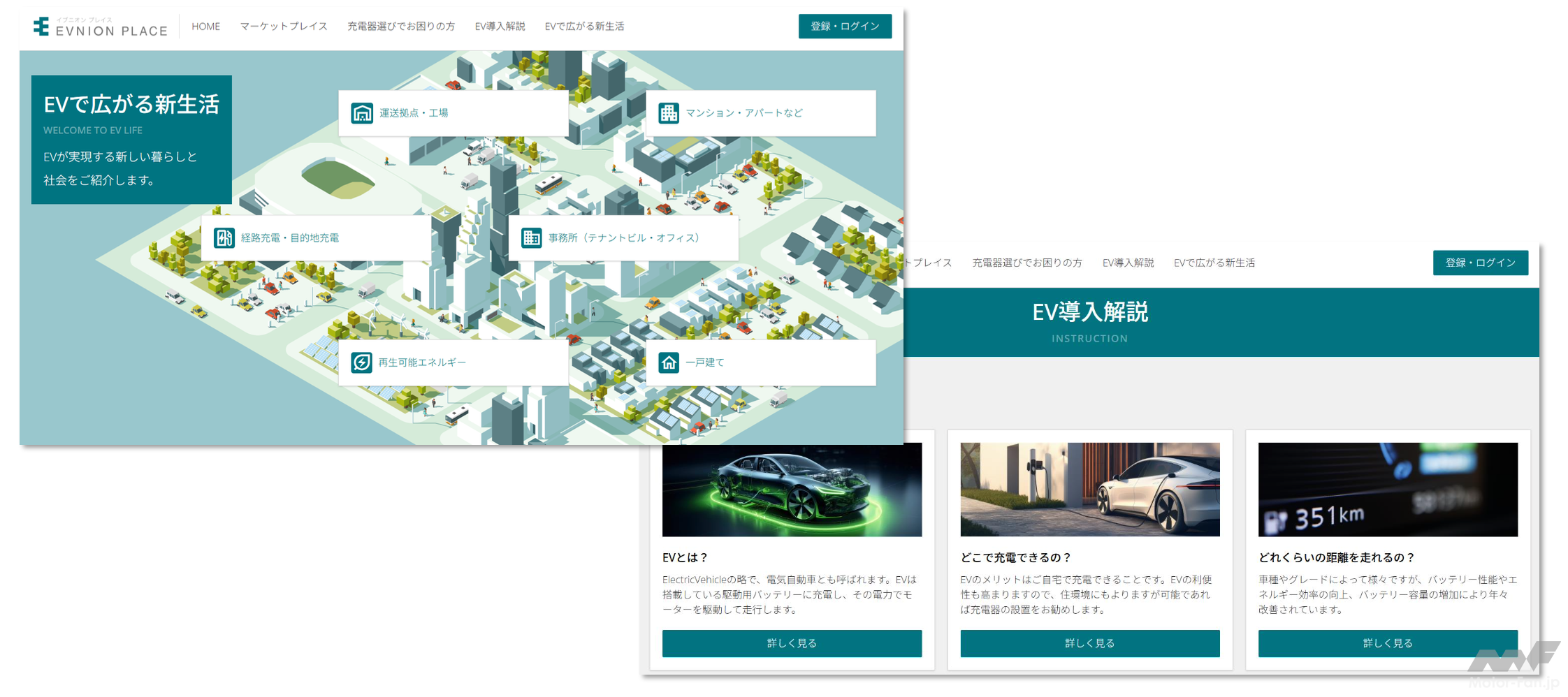
Task: Click the house icon for 一戸建て
Action: (669, 362)
